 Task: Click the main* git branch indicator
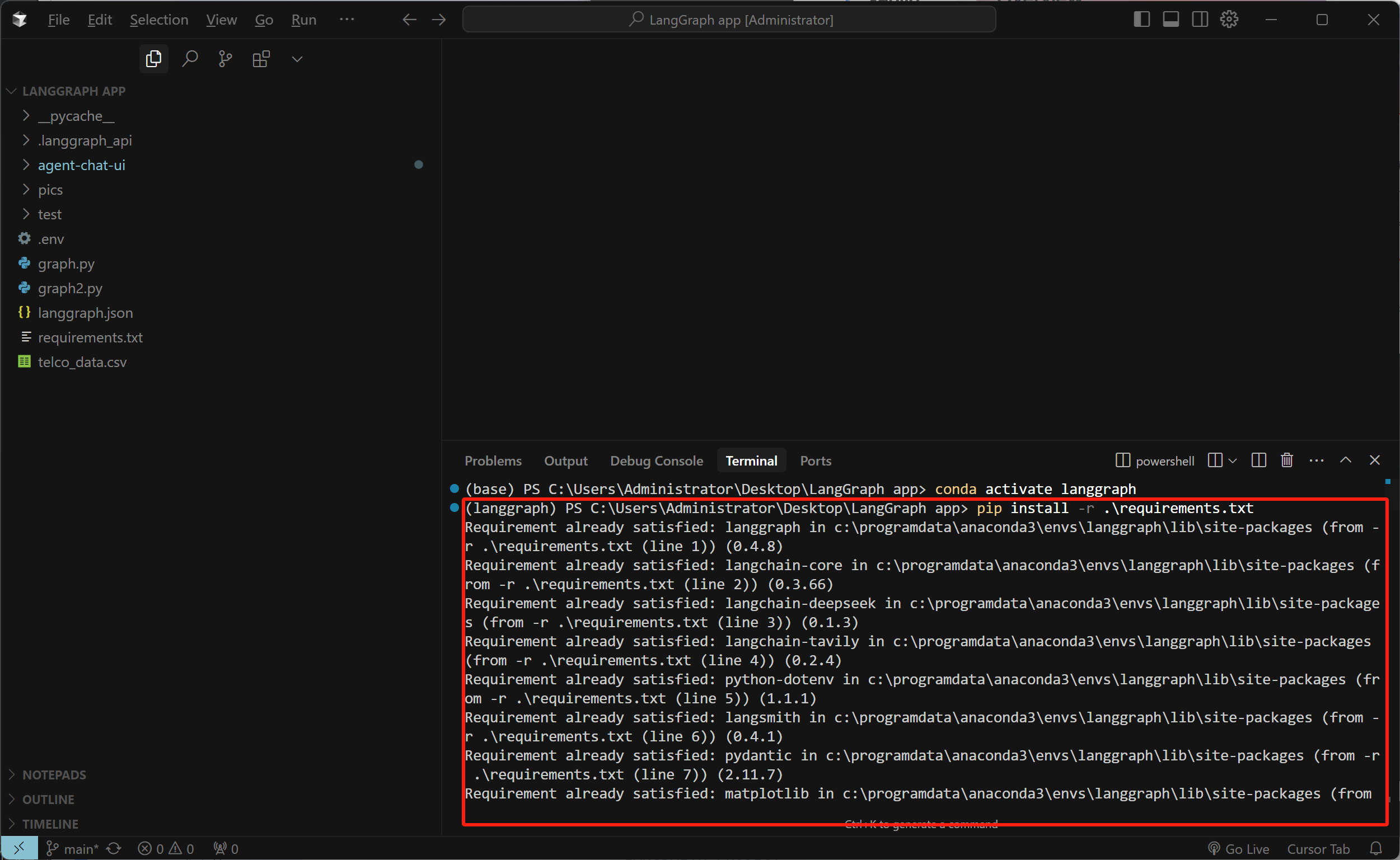pyautogui.click(x=72, y=849)
